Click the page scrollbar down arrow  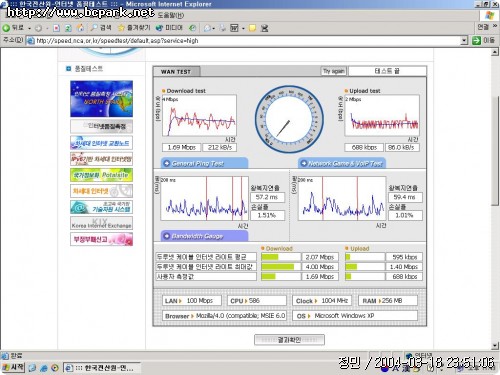coord(495,346)
